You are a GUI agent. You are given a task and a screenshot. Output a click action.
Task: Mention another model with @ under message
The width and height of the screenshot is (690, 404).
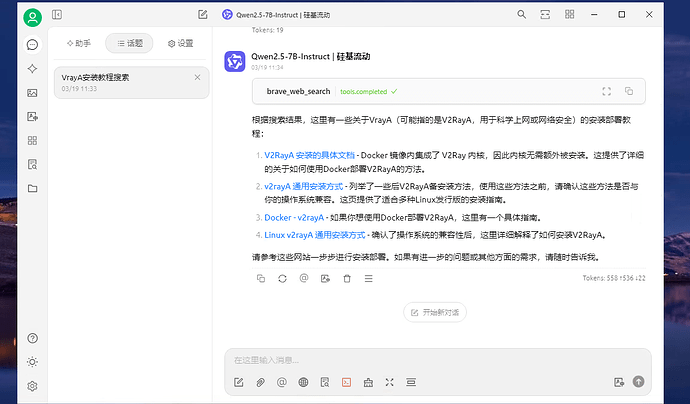(304, 279)
